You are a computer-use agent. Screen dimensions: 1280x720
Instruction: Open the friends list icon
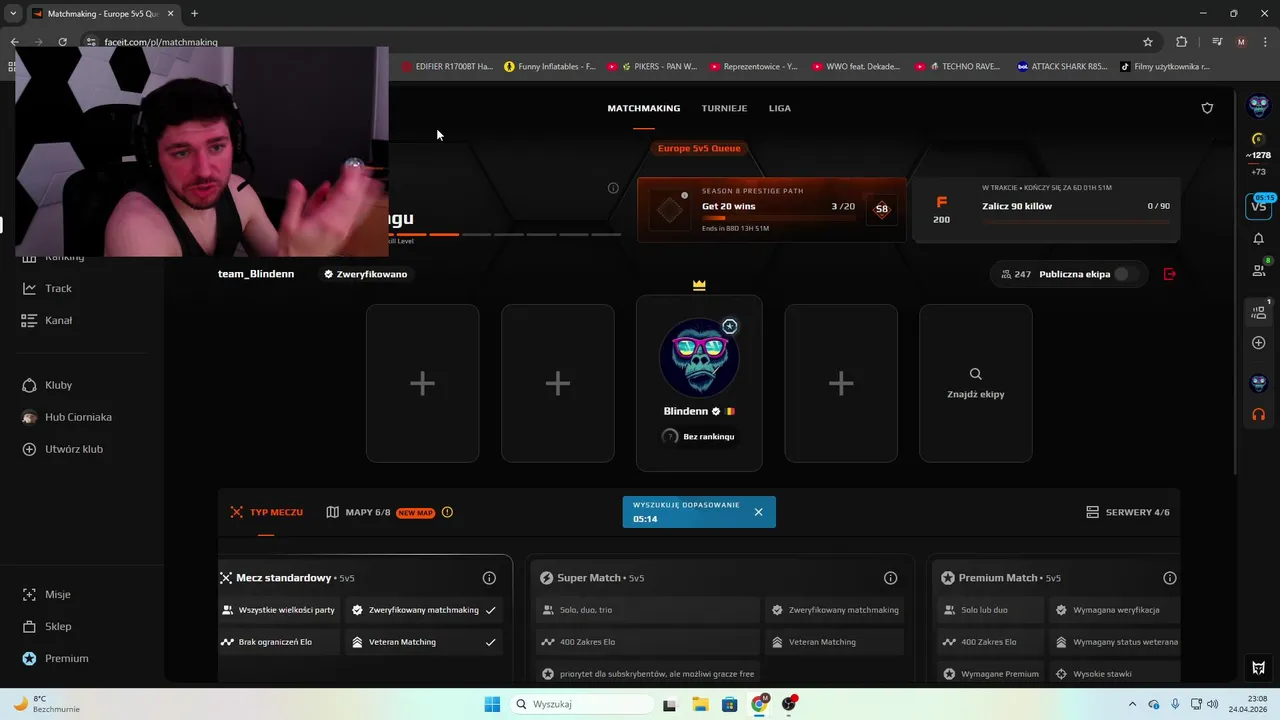1259,270
